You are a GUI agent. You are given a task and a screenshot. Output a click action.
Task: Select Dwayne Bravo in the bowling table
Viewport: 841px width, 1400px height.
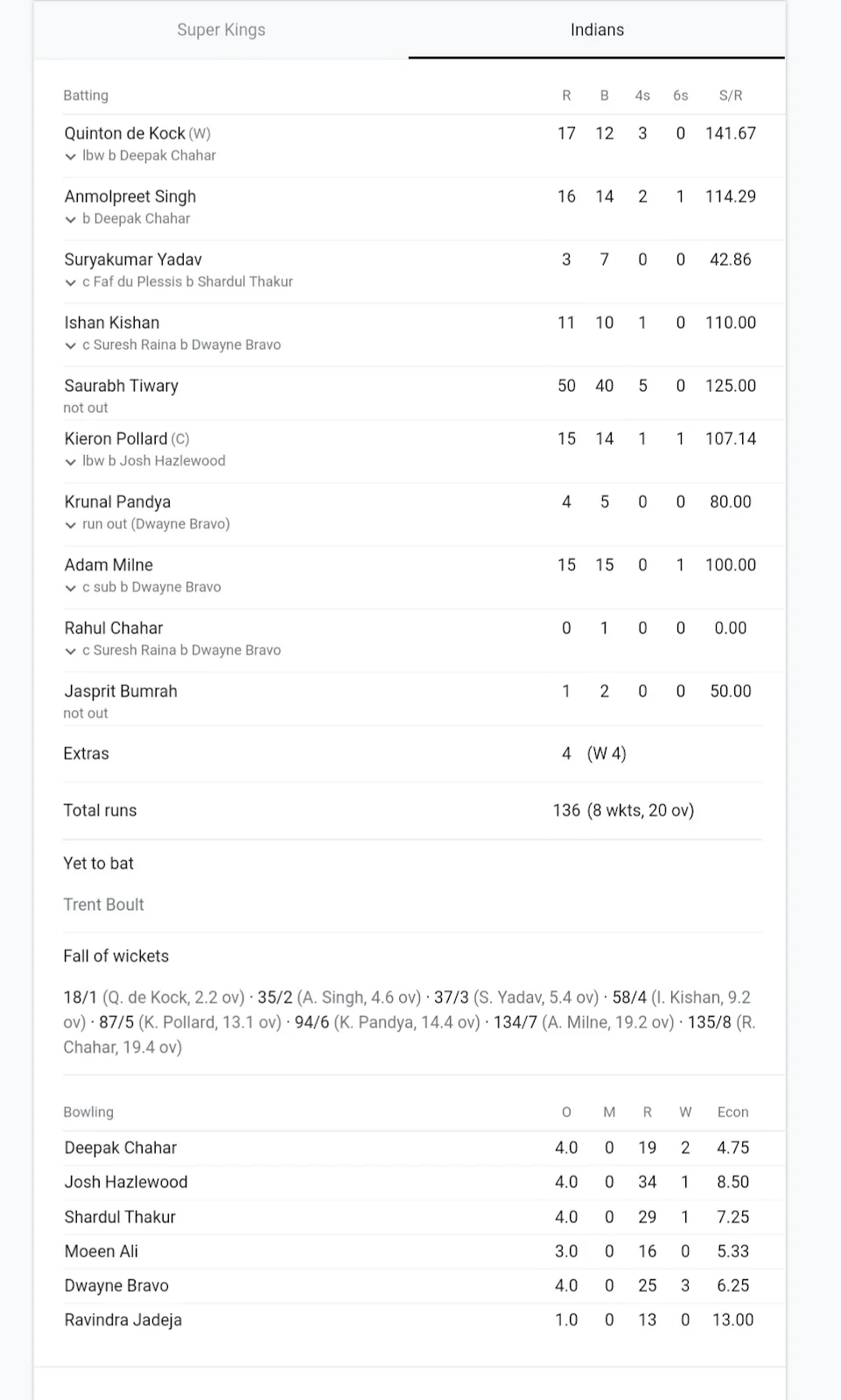[116, 1285]
